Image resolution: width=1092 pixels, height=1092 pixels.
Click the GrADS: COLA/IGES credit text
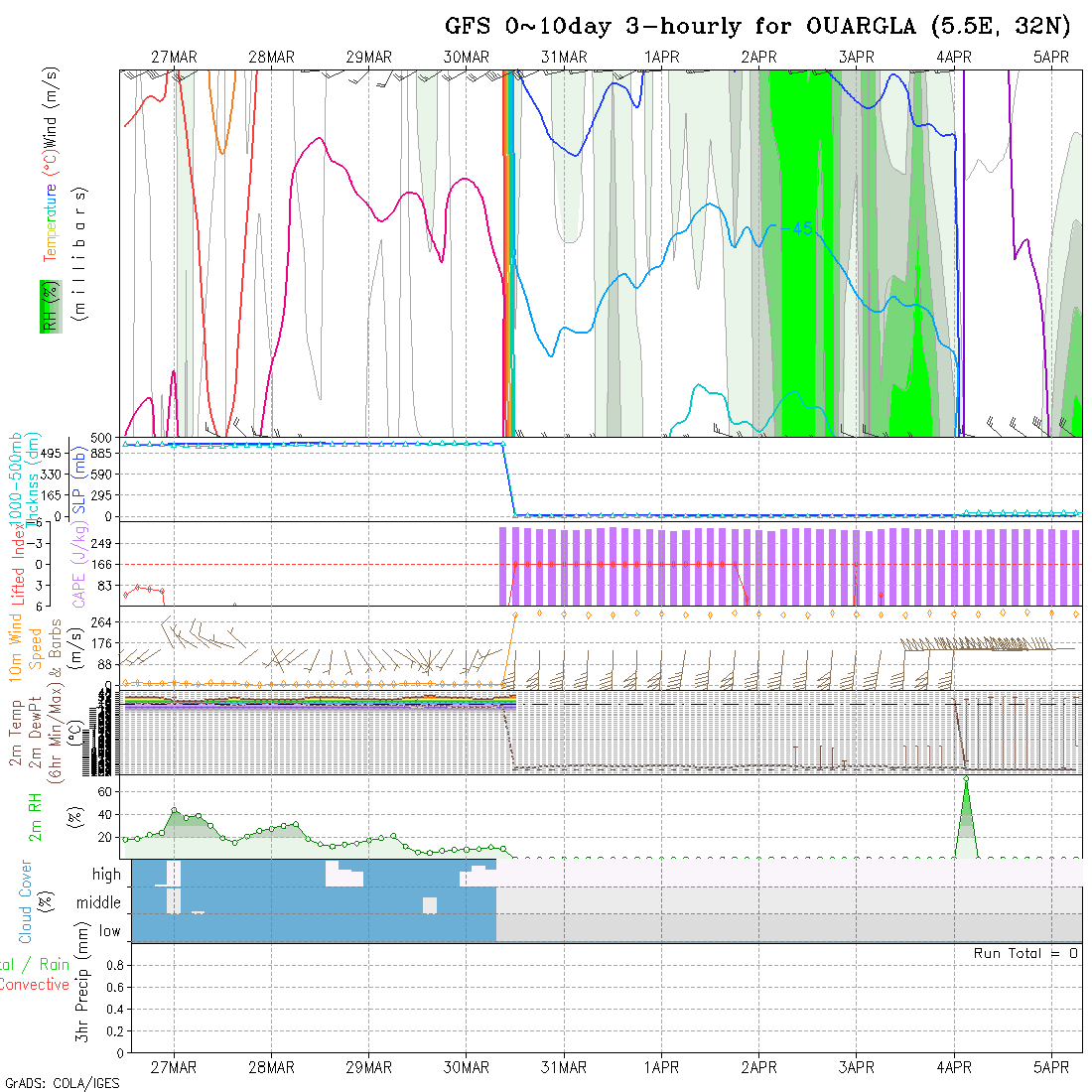pos(62,1083)
